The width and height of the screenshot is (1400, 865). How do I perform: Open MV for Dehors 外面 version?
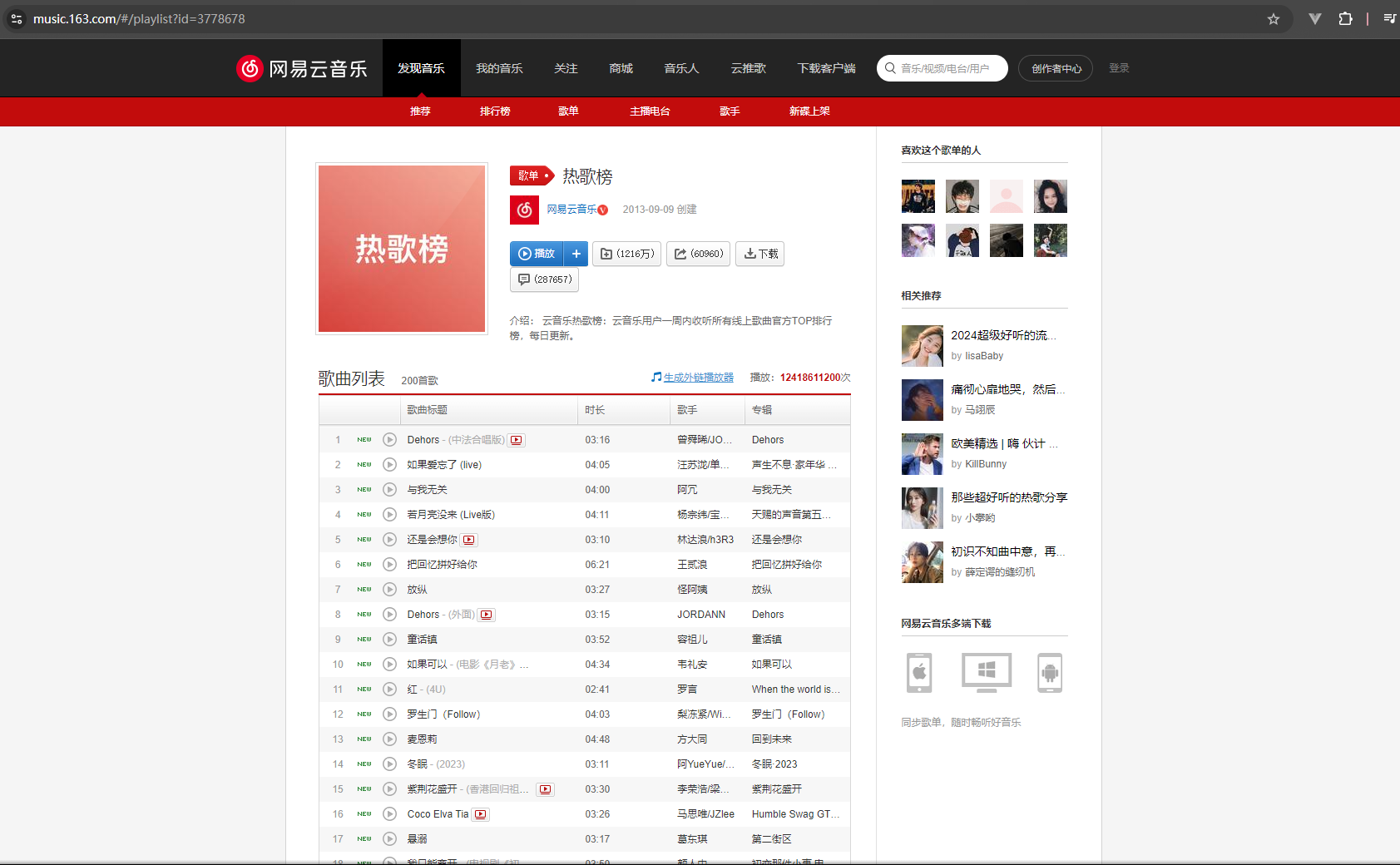coord(487,615)
